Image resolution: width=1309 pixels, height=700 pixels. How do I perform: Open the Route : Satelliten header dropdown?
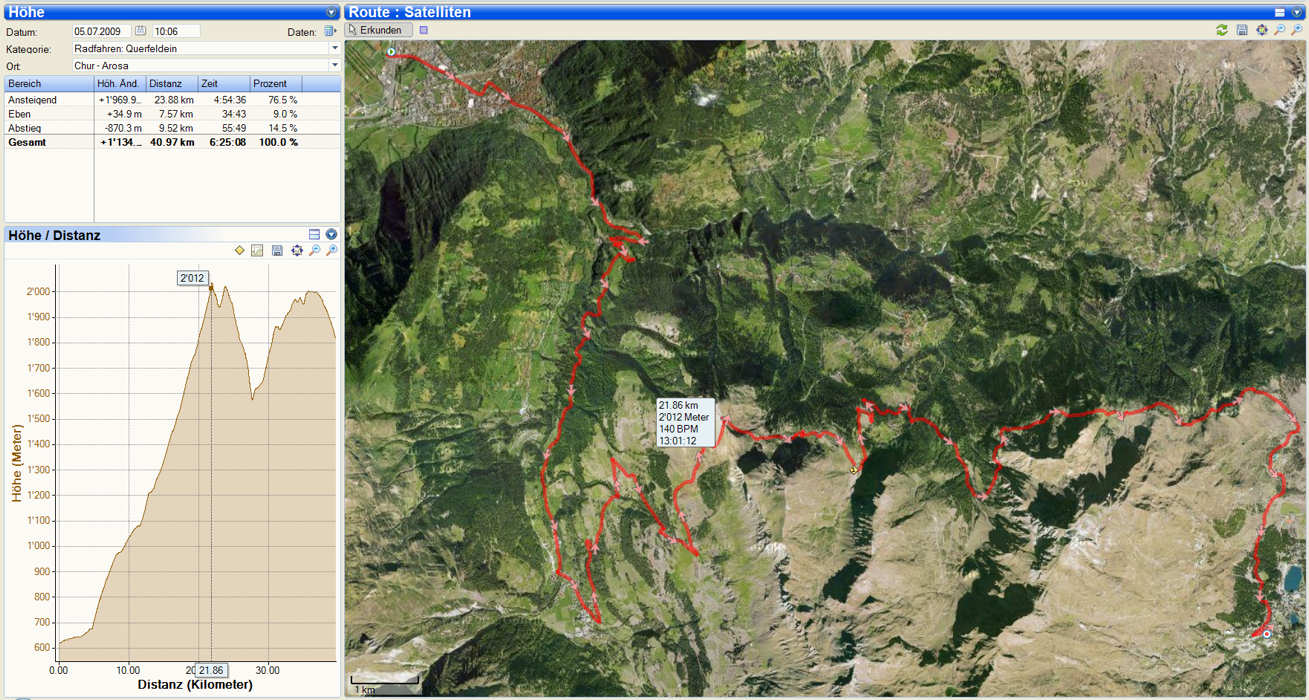click(x=1297, y=12)
